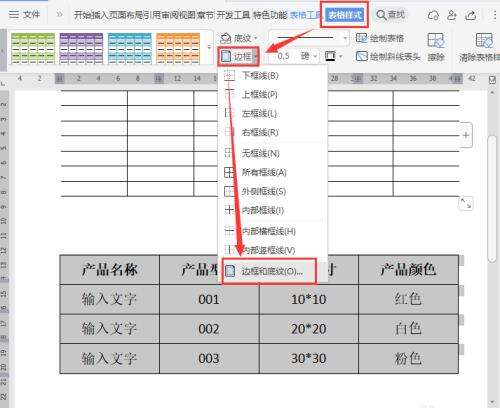Click the share export icon

(471, 15)
